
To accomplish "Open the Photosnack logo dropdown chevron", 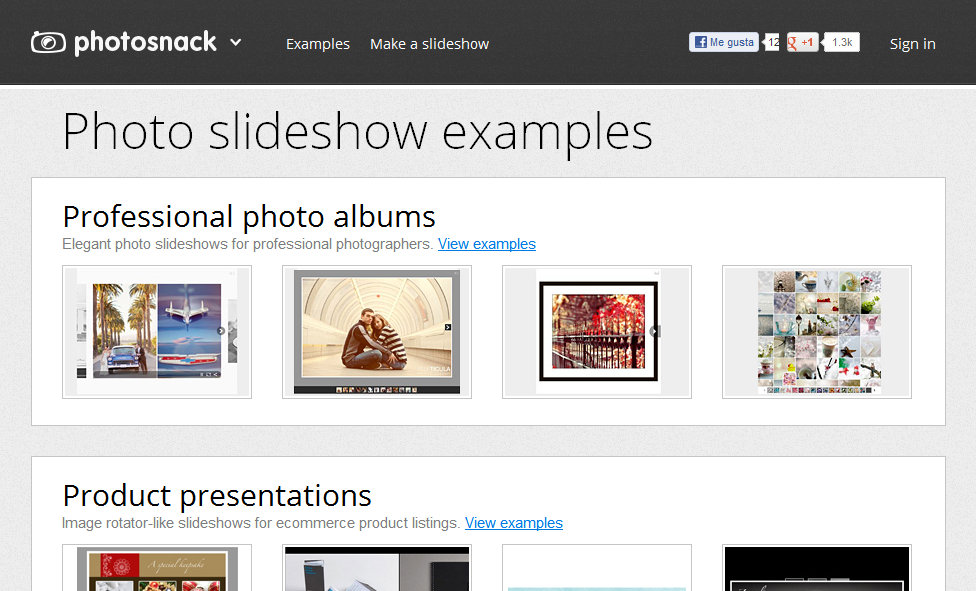I will pyautogui.click(x=234, y=44).
